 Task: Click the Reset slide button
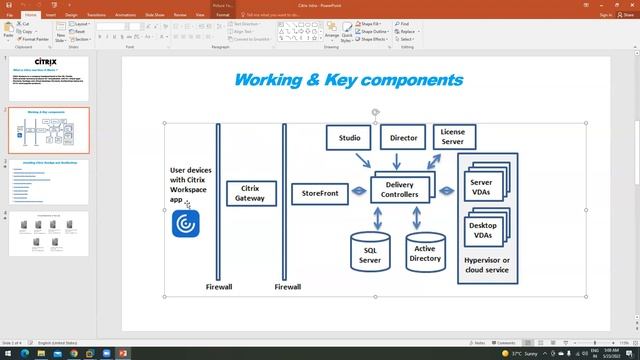click(77, 31)
